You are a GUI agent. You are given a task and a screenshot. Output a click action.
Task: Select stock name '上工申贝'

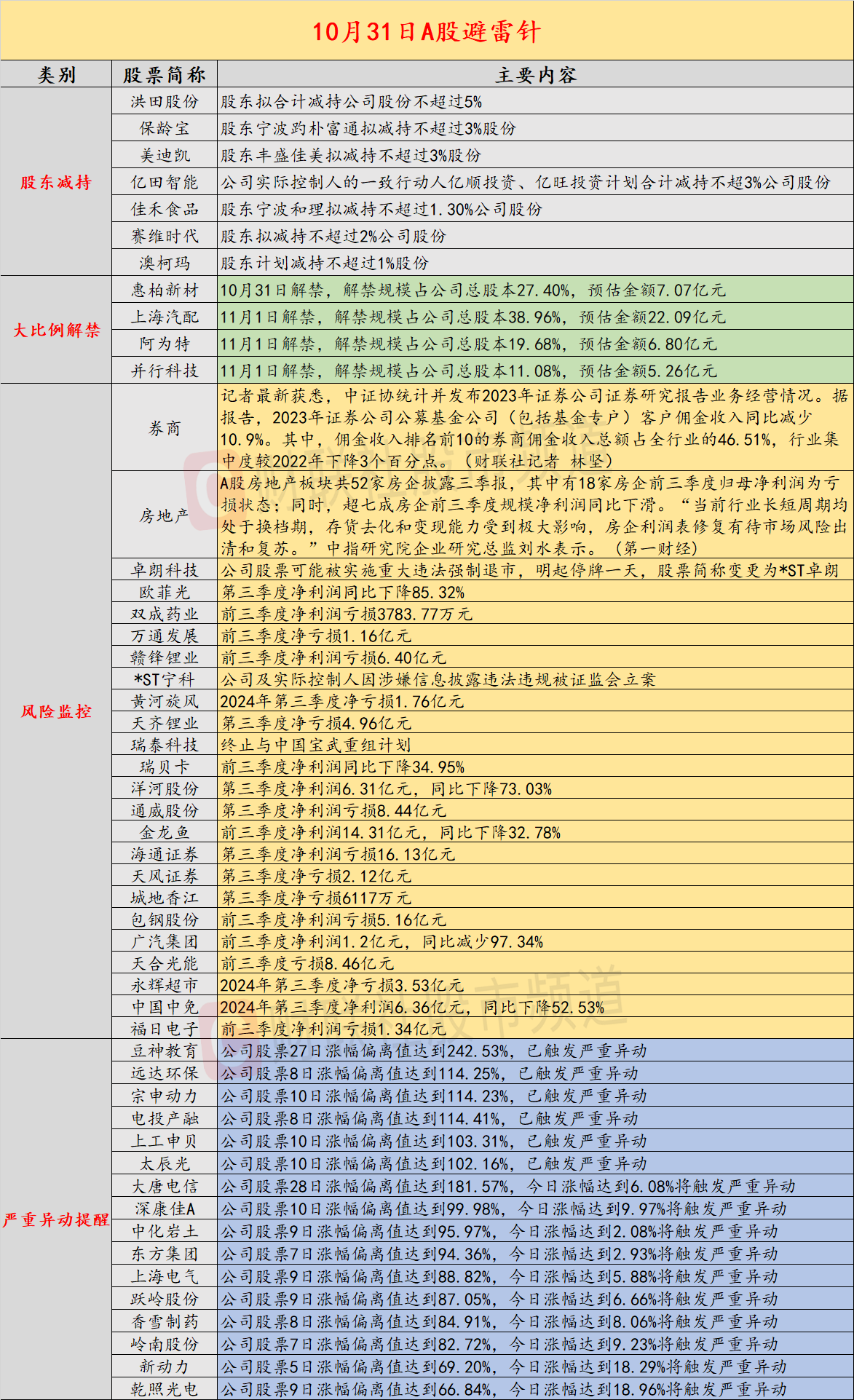coord(165,1142)
